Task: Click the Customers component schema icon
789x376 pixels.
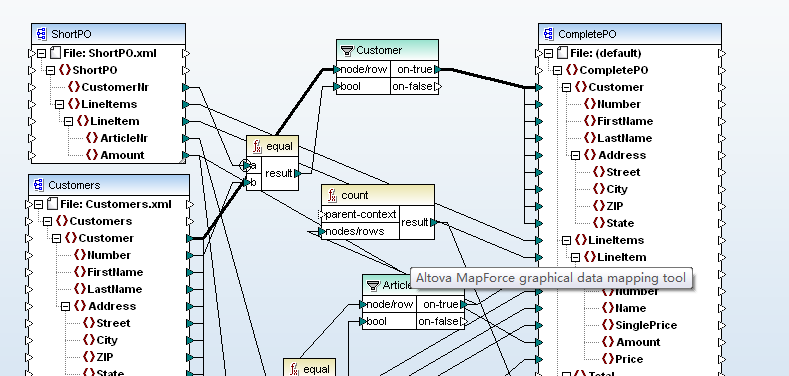Action: point(38,185)
